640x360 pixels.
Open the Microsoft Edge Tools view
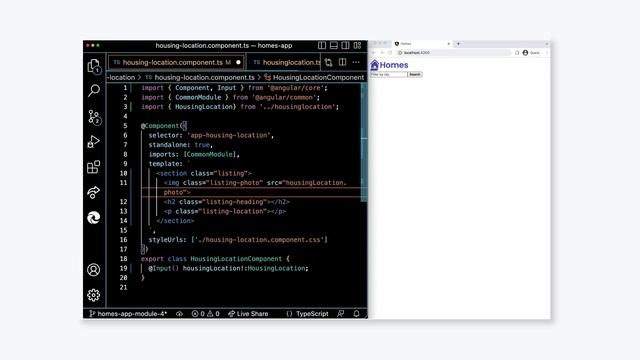(x=93, y=218)
